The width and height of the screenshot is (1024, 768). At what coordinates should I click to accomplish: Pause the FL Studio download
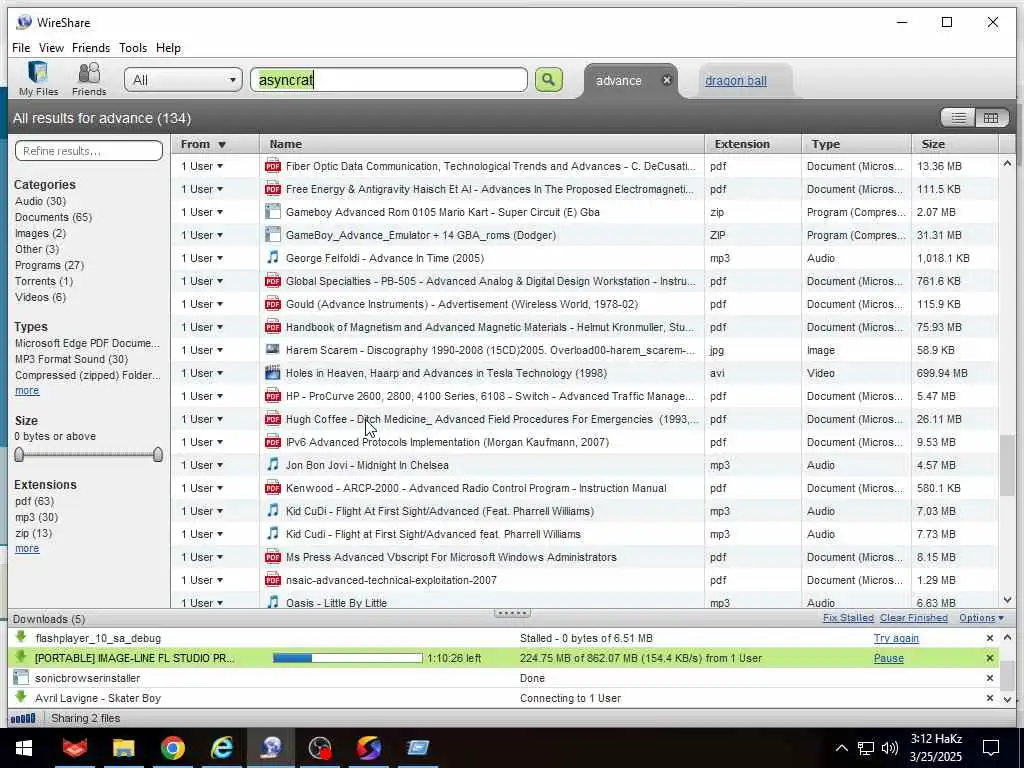[x=888, y=658]
